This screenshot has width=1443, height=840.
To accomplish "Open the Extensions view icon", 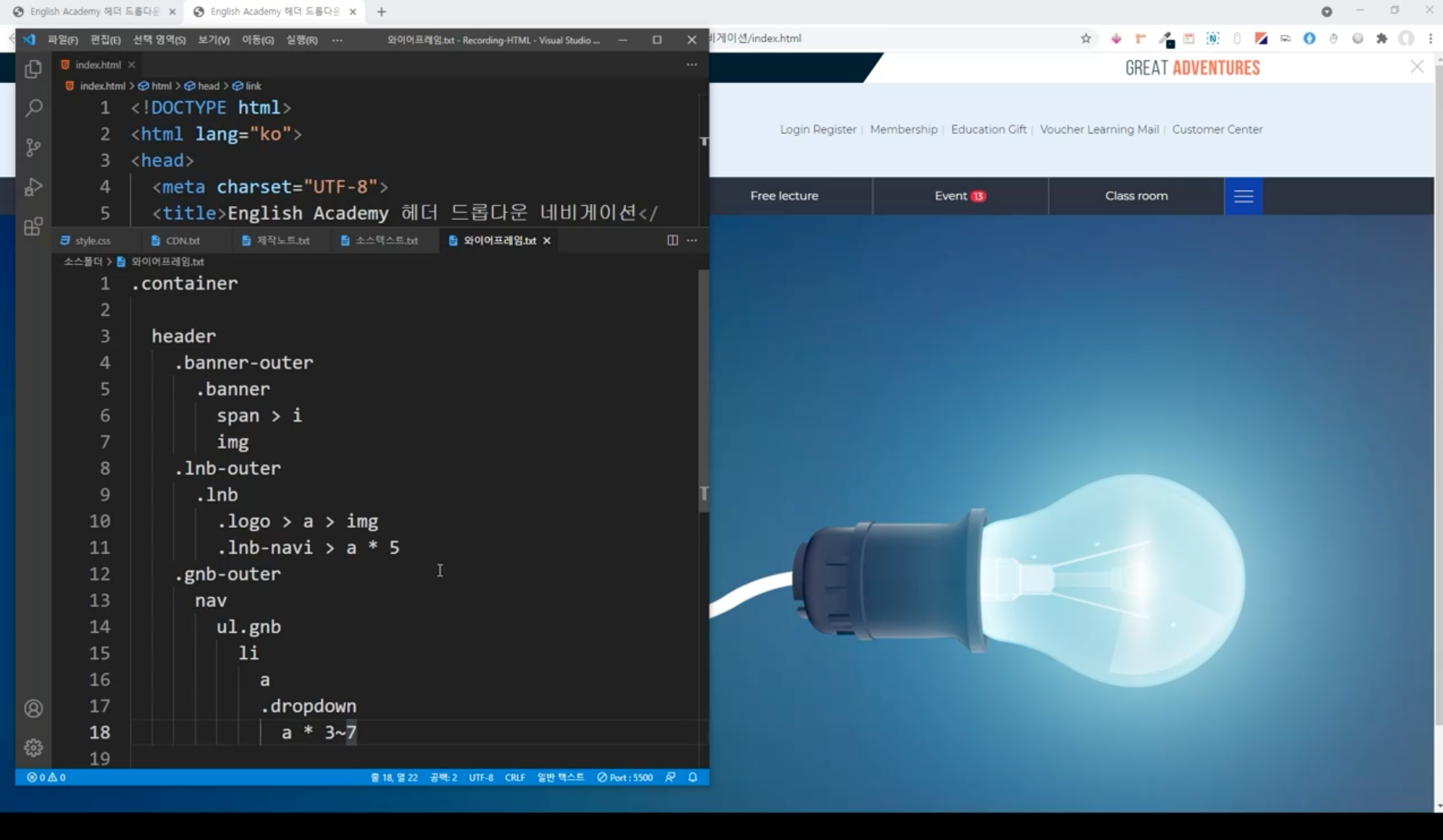I will pos(33,226).
